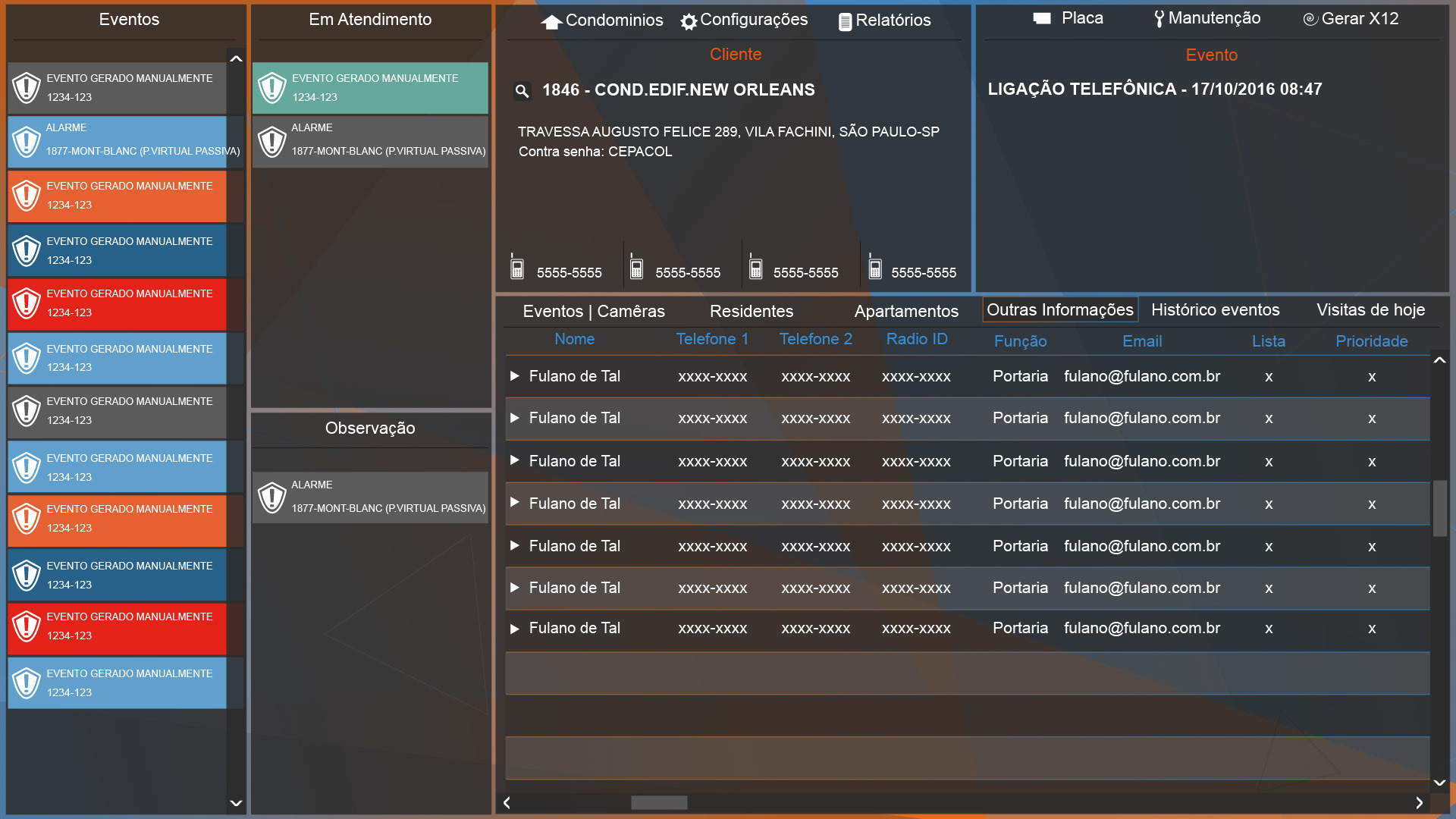Select the Outras Informações tab
This screenshot has width=1456, height=819.
[1060, 309]
